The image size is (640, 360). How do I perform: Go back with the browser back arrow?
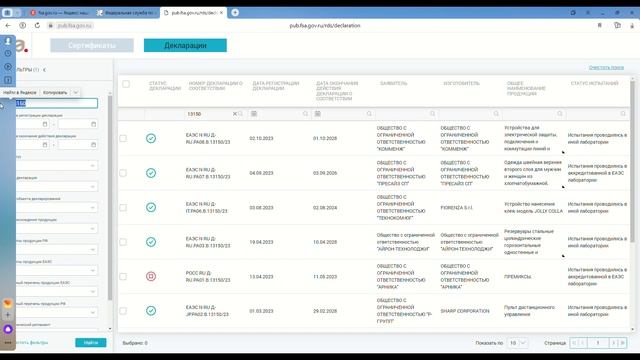(x=8, y=25)
